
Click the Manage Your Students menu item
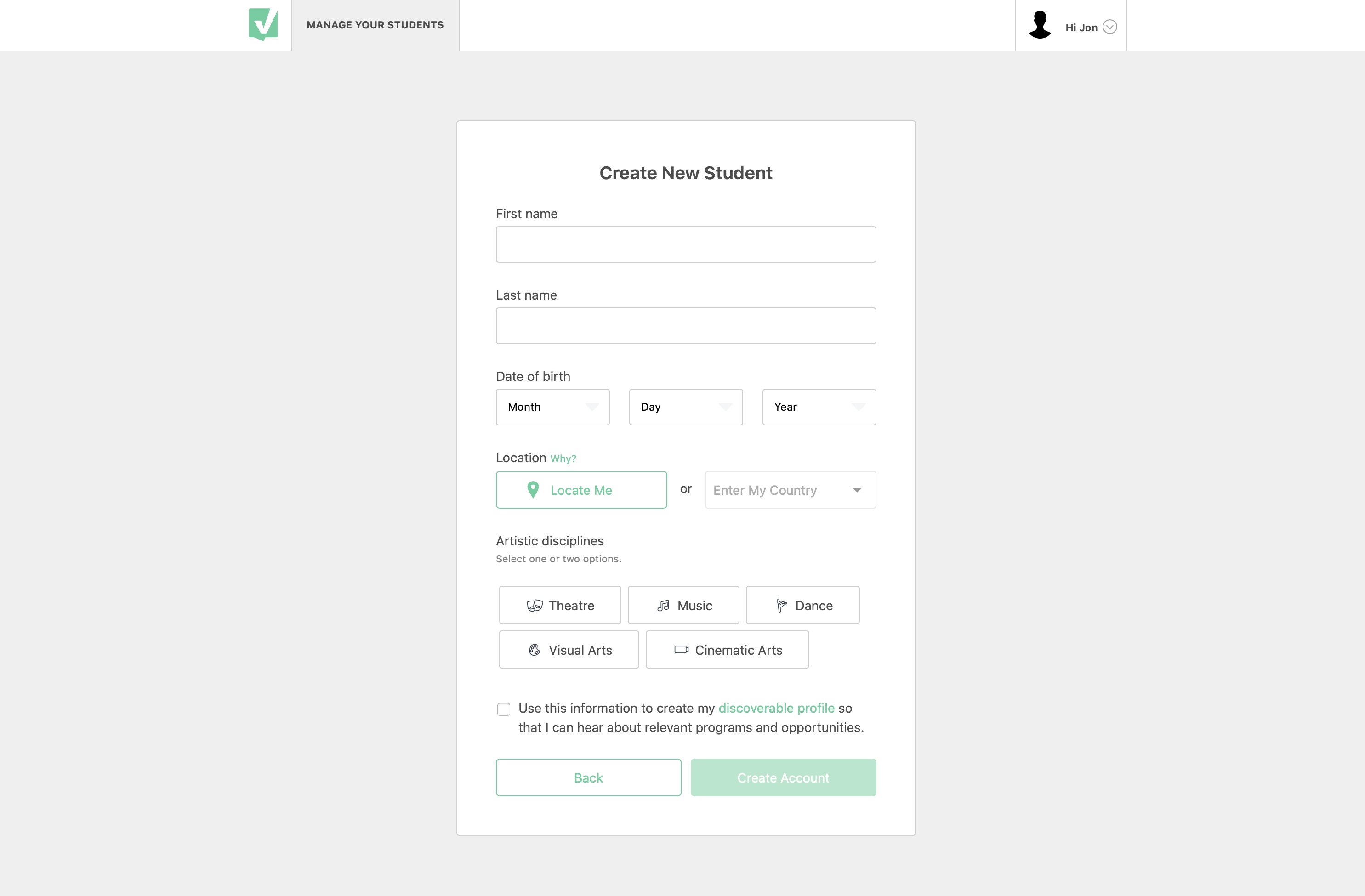click(375, 25)
